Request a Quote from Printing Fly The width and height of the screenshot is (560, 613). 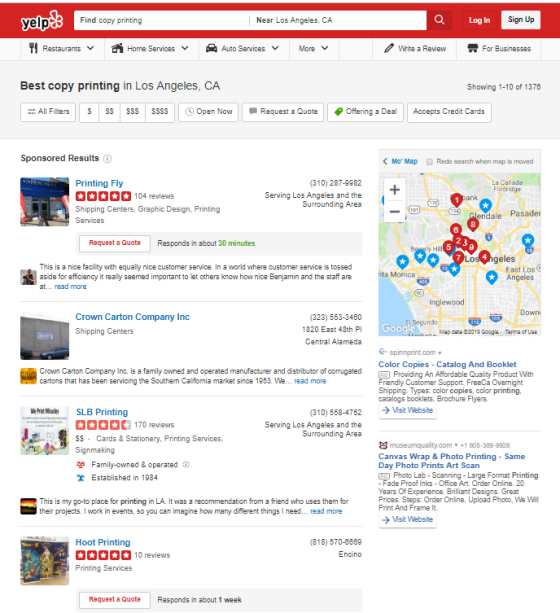(115, 243)
